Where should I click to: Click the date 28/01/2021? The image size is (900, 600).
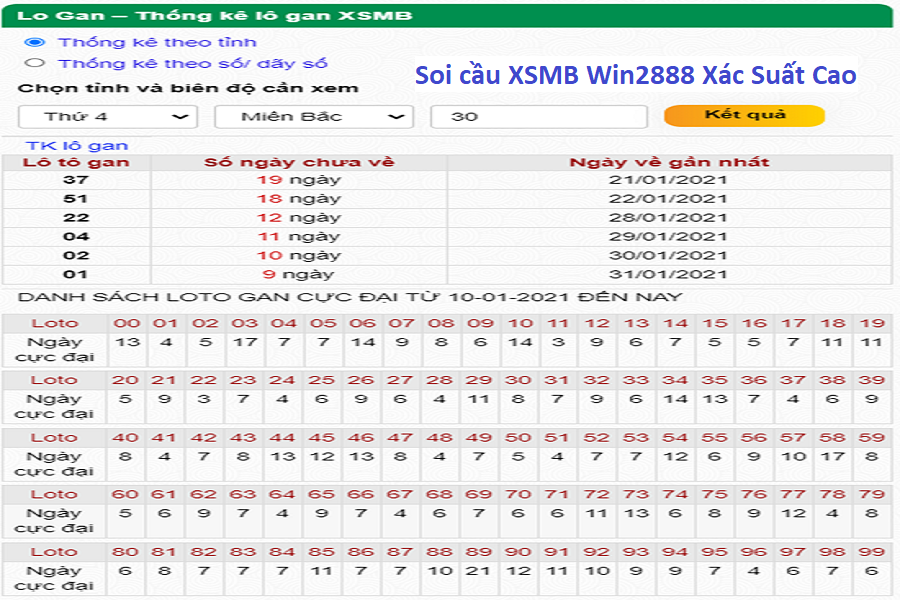click(669, 218)
